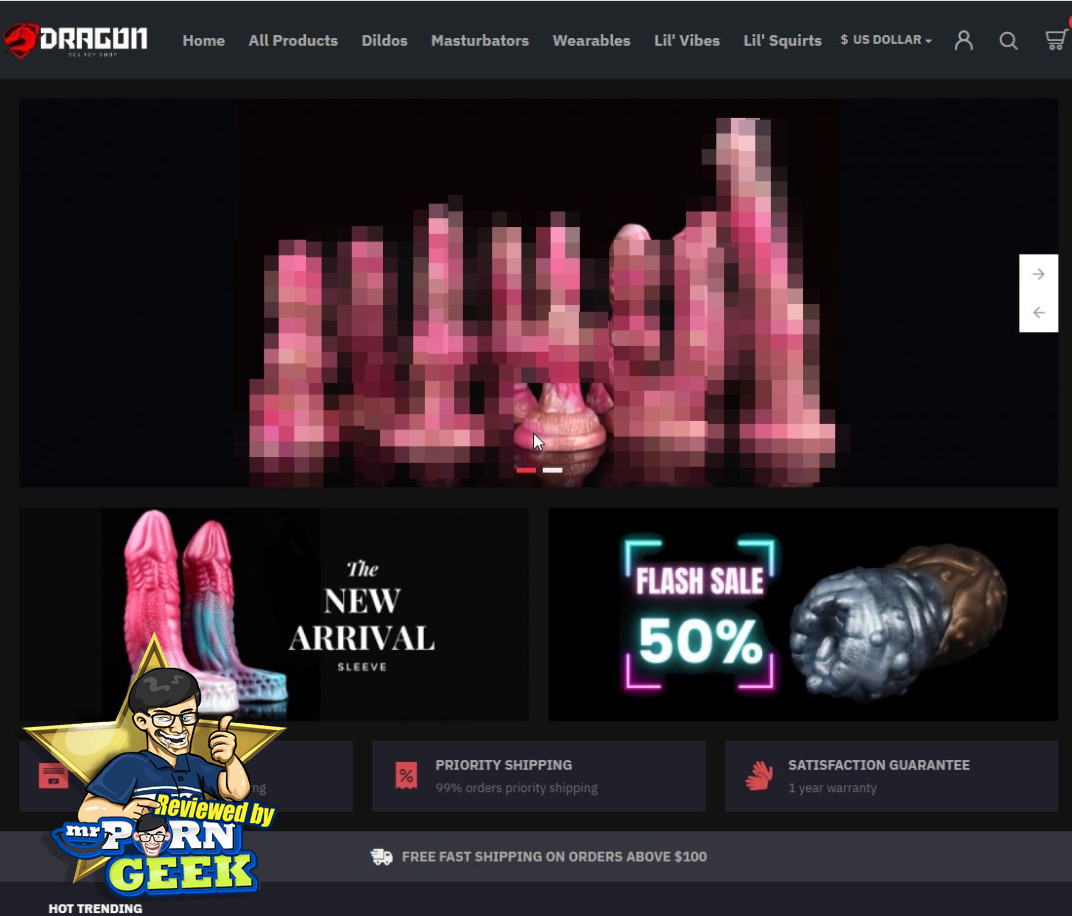Click '99% orders priority shipping' text
1072x916 pixels.
point(517,787)
